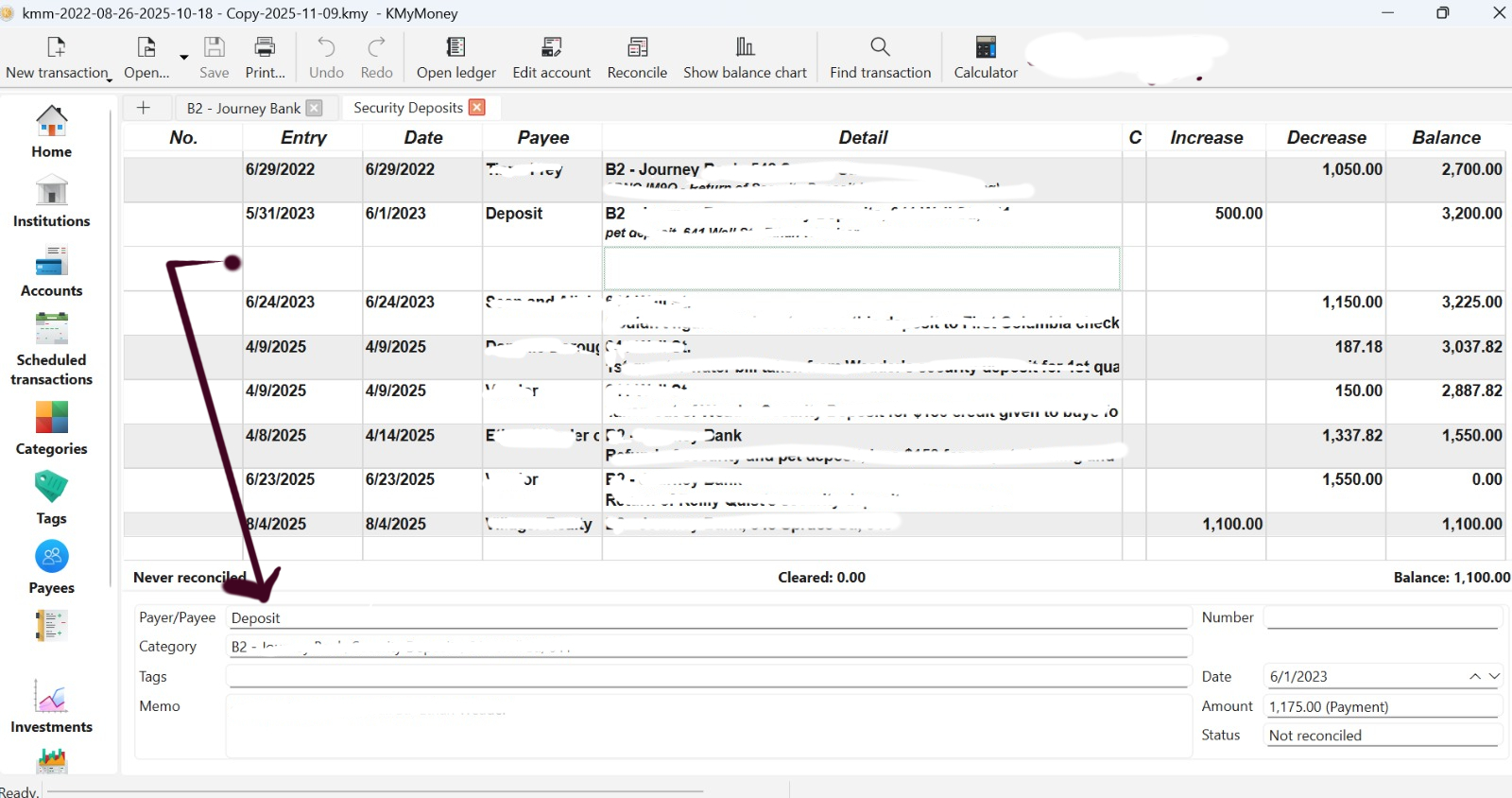
Task: Switch to B2 - Journey Bank tab
Action: pos(243,108)
